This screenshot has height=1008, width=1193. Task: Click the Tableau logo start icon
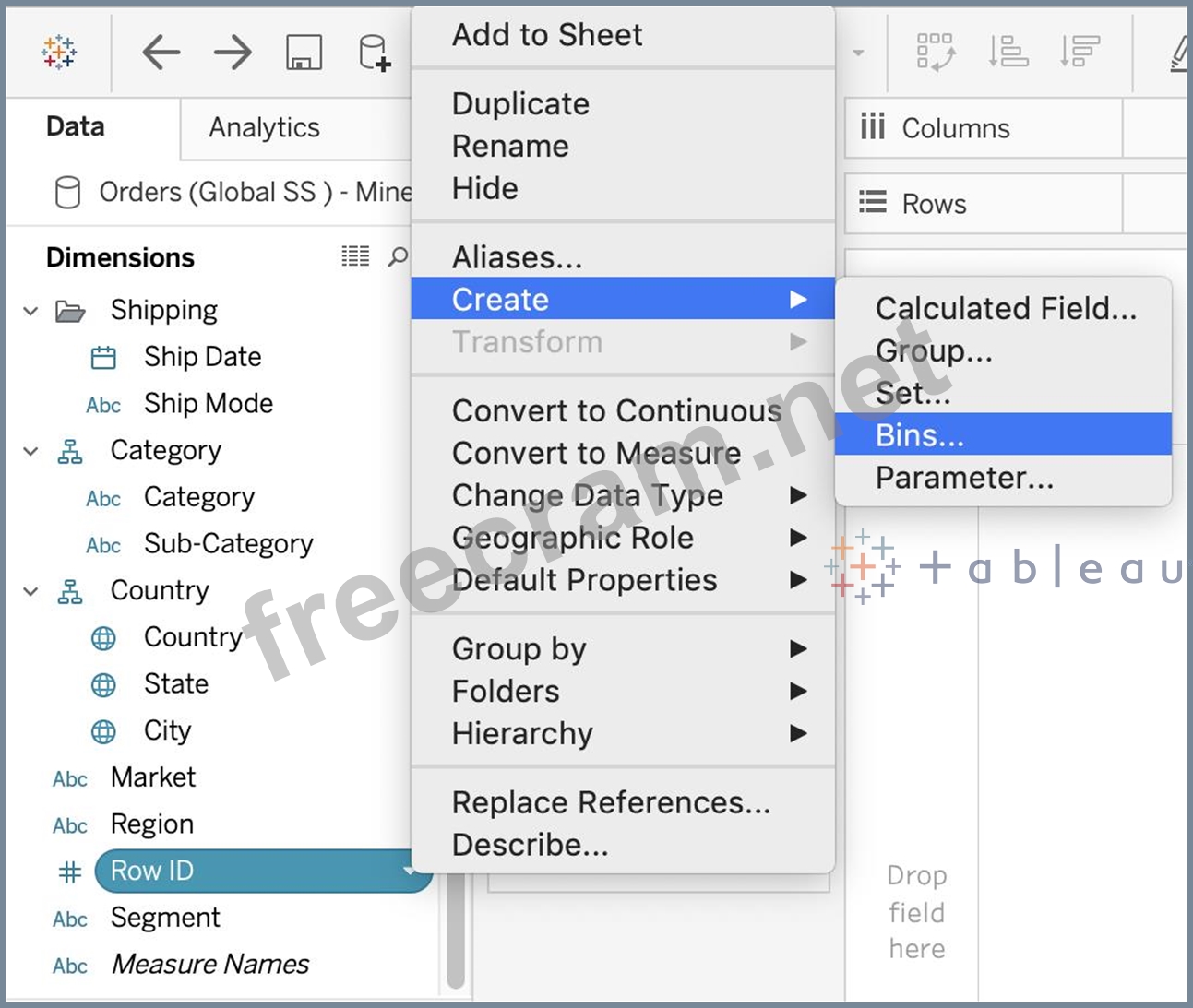tap(59, 53)
